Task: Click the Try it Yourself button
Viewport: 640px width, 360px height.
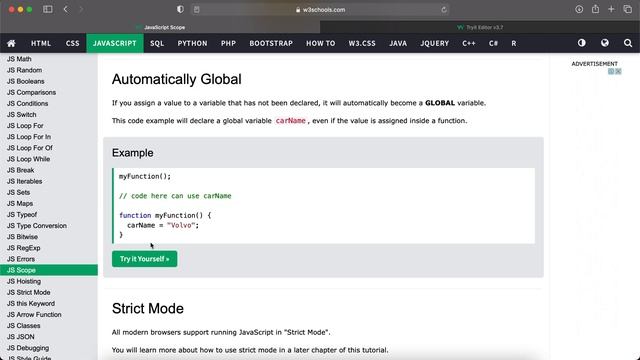Action: tap(144, 259)
